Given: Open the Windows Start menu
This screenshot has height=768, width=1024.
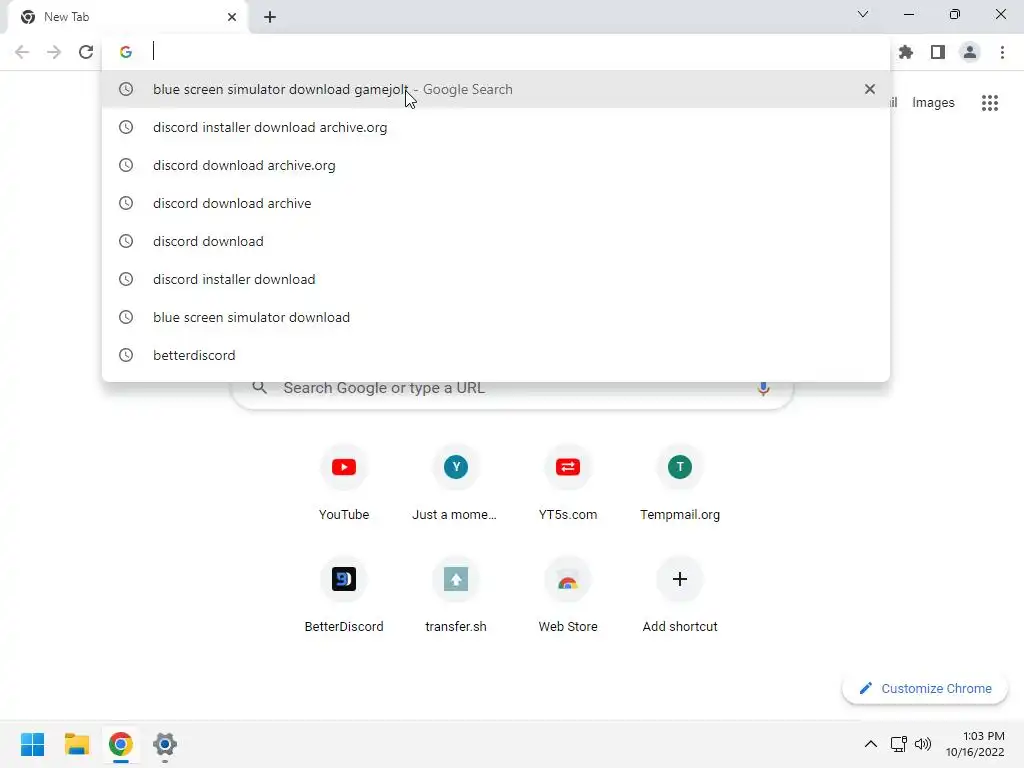Looking at the screenshot, I should [33, 744].
